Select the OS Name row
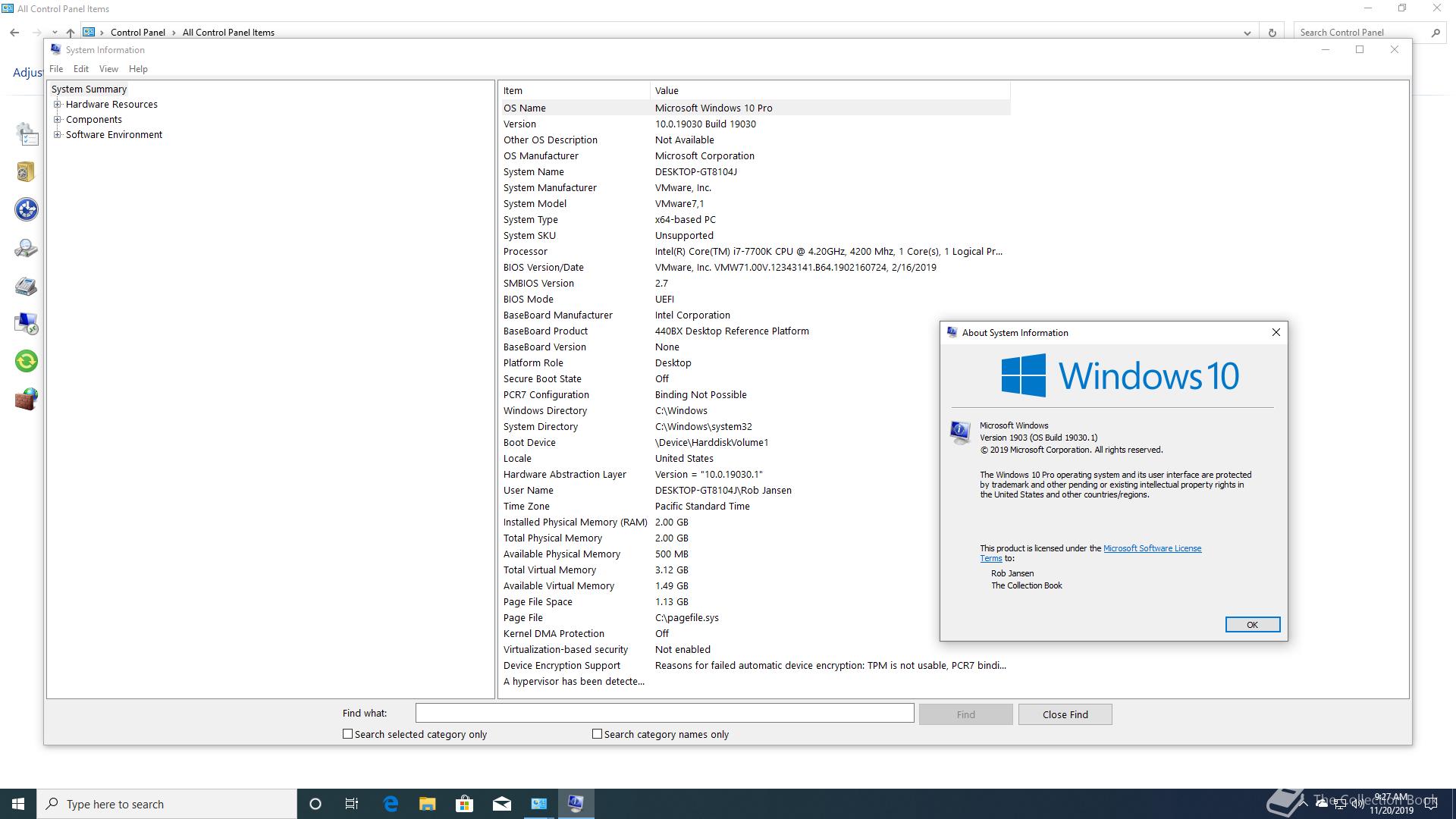 (x=755, y=108)
